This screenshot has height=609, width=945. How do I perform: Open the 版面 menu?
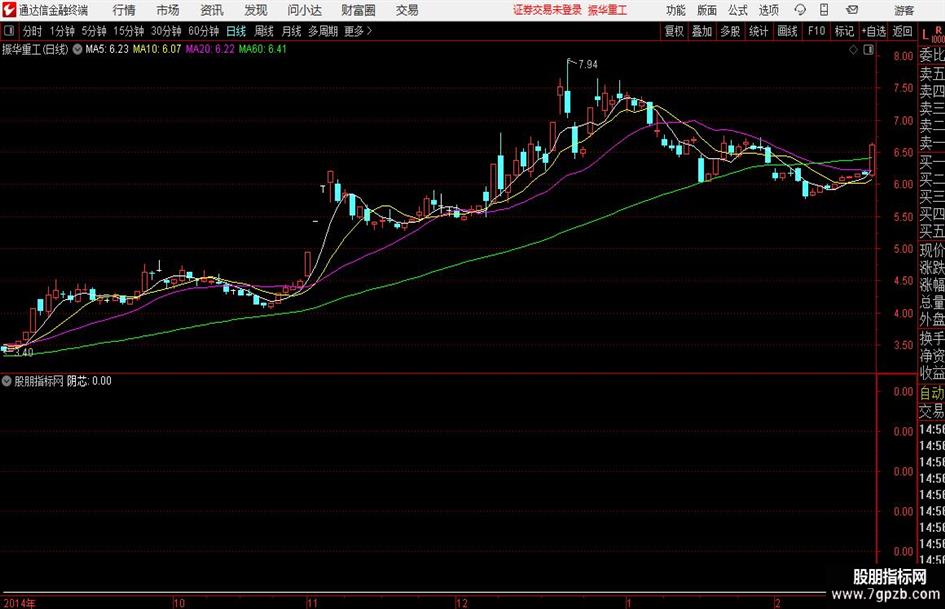click(x=707, y=10)
